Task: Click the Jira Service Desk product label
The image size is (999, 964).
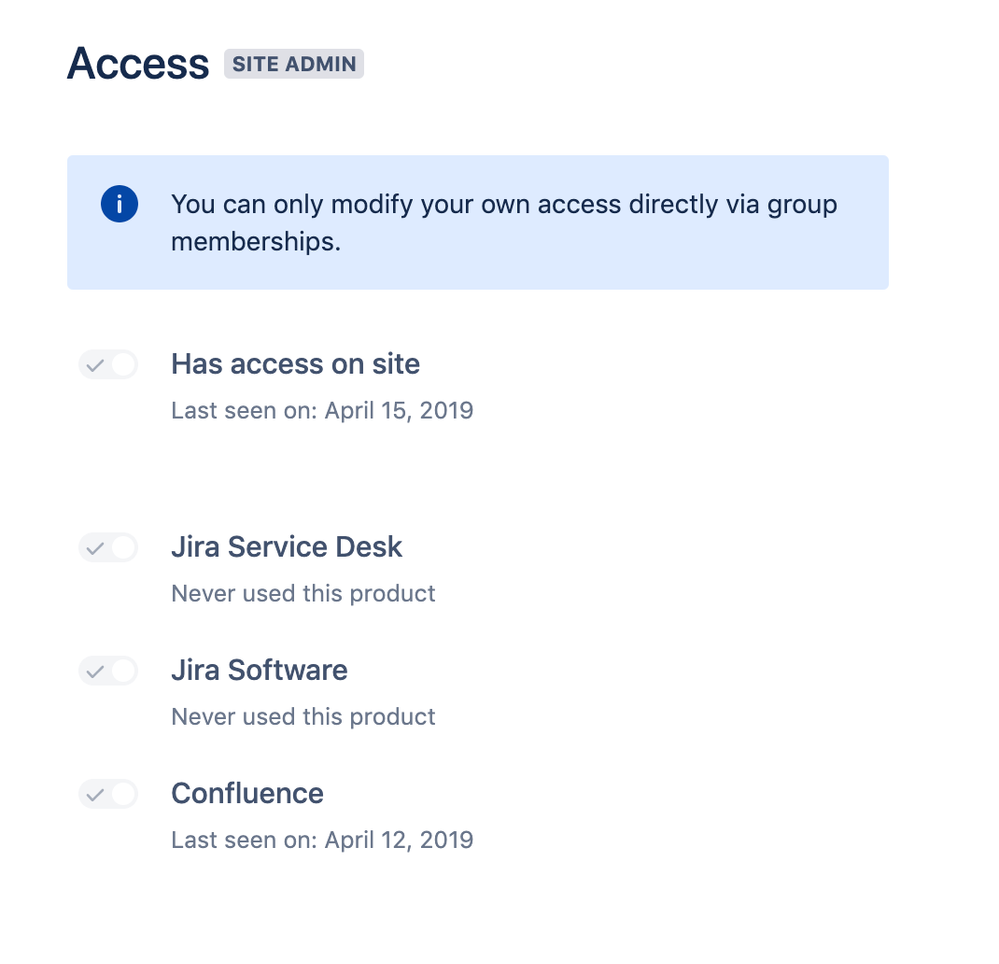Action: [286, 547]
